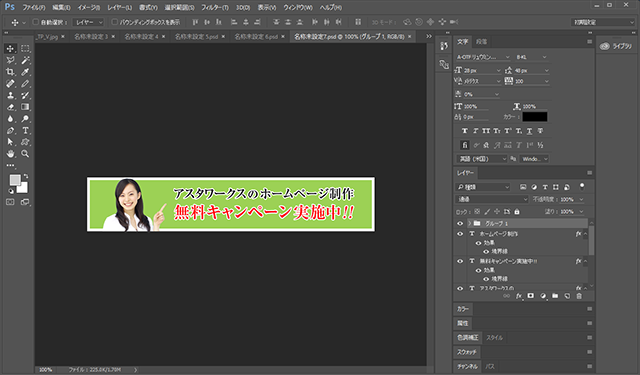Select the Lasso tool
The width and height of the screenshot is (640, 375).
10,60
